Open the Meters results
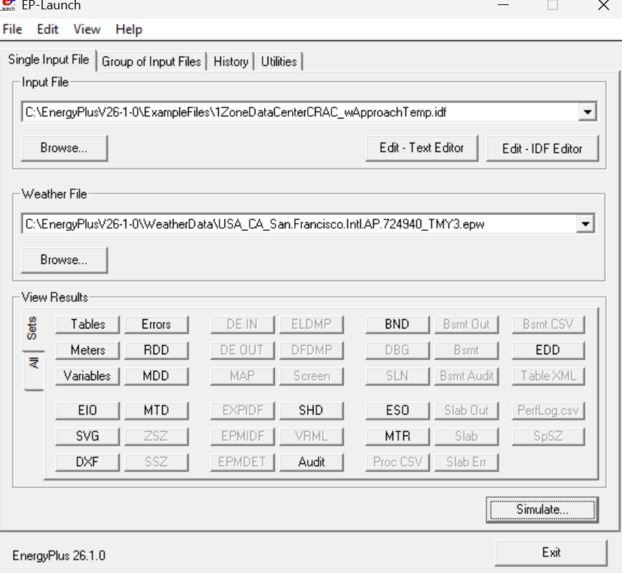The height and width of the screenshot is (573, 622). 88,350
